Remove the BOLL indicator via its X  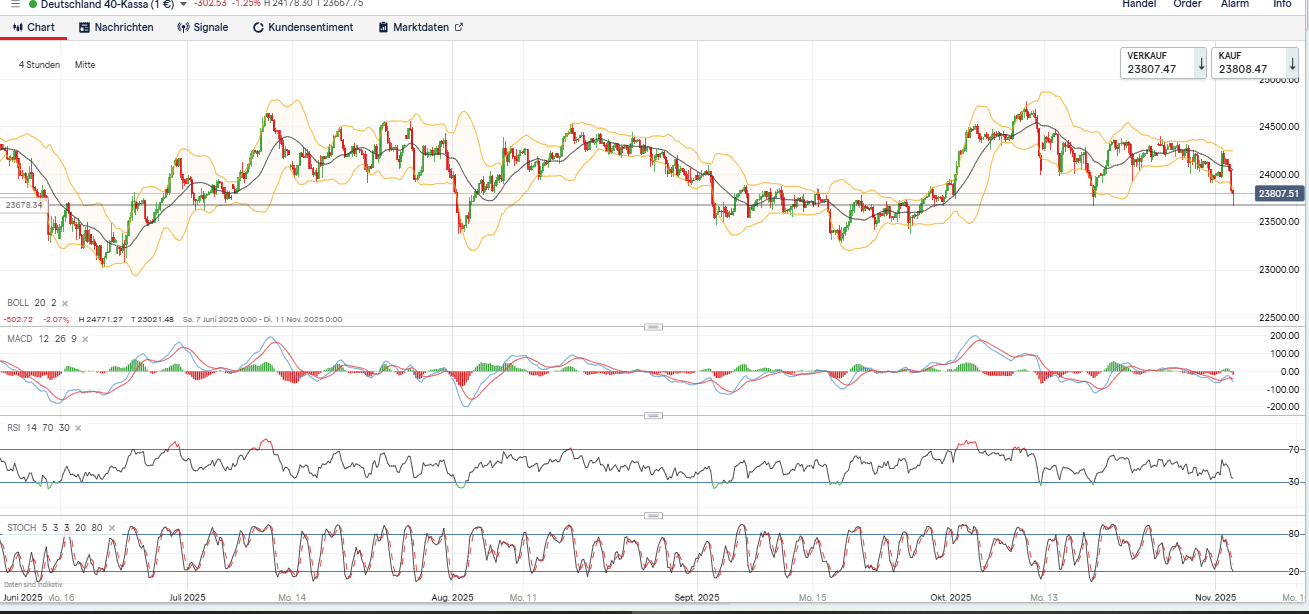[x=65, y=303]
